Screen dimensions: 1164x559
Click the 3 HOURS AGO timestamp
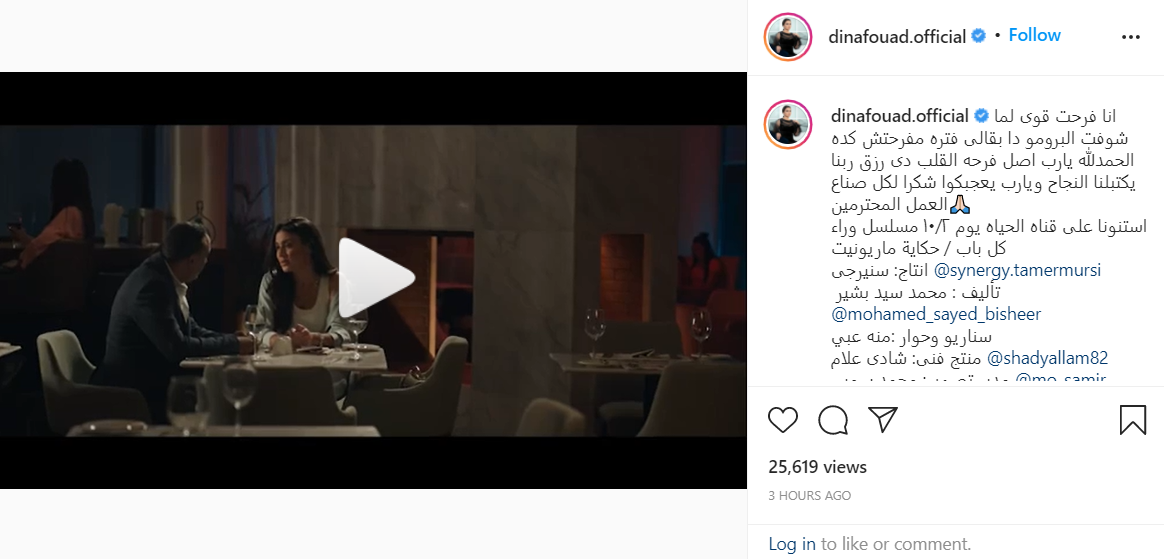click(810, 495)
